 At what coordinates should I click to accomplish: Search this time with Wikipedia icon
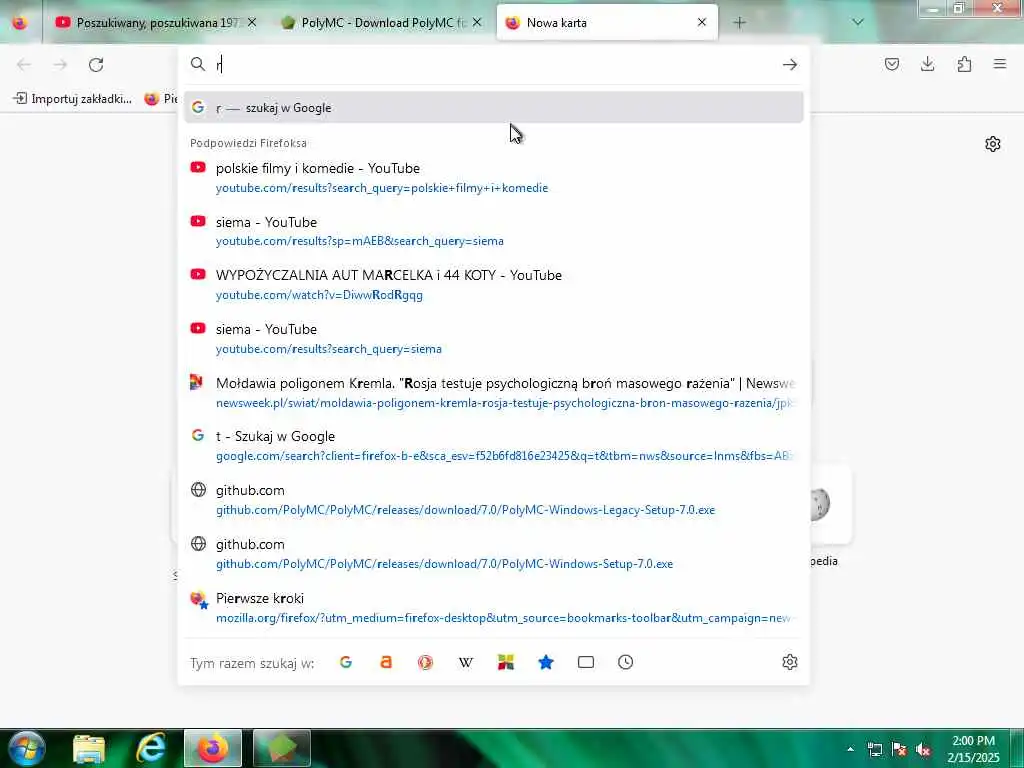pos(466,662)
